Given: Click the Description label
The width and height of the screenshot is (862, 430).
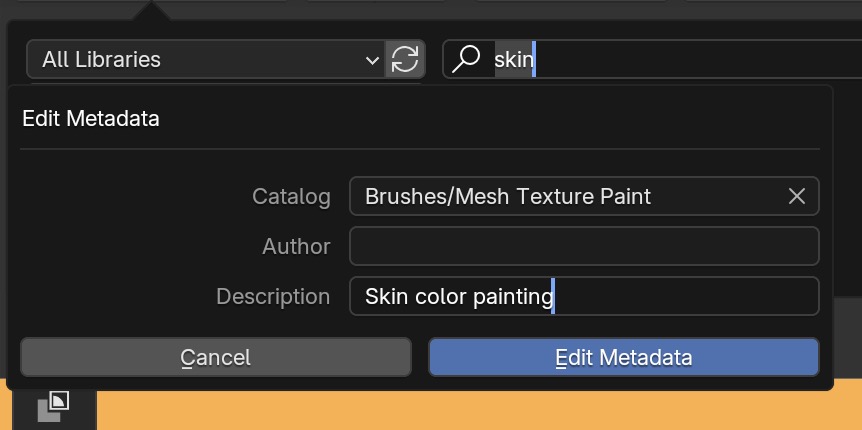Looking at the screenshot, I should (x=273, y=296).
